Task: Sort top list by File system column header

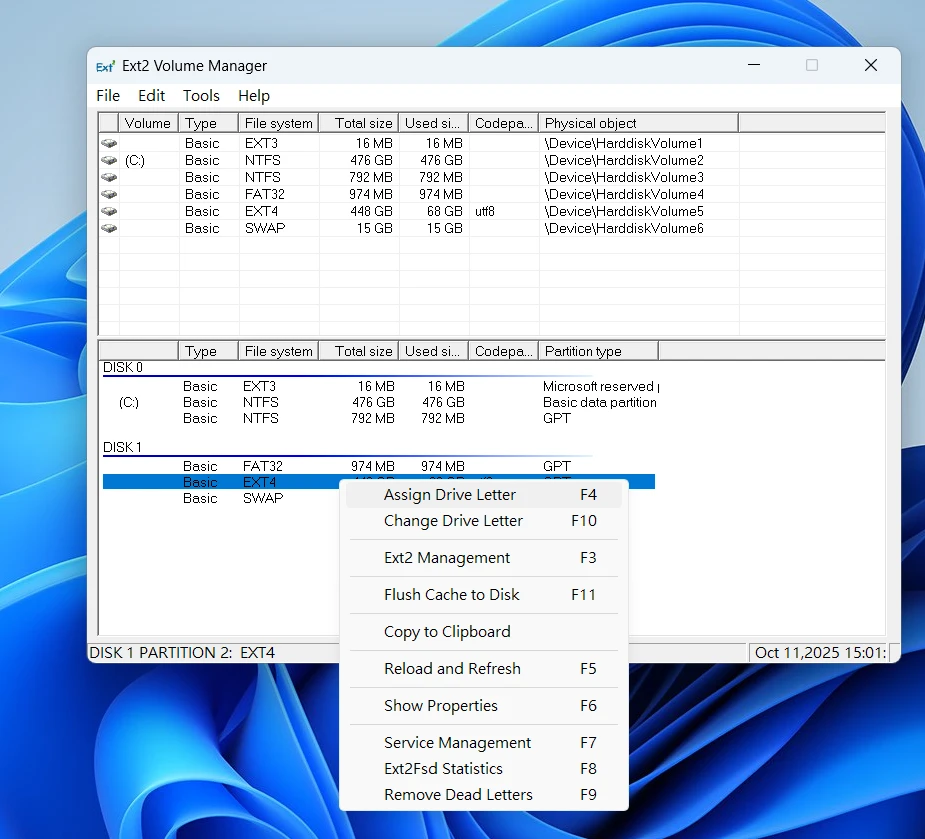Action: pos(278,123)
